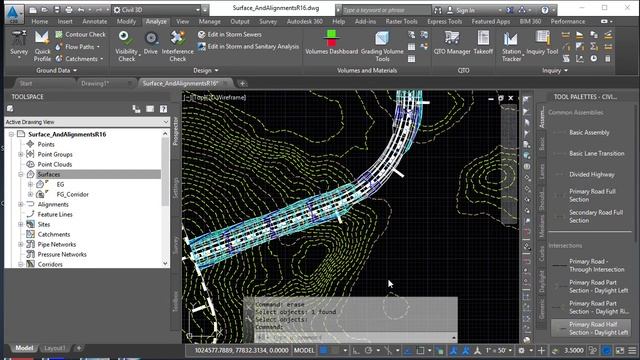Toggle polar tracking in status bar
Viewport: 640px width, 360px height.
pos(369,350)
